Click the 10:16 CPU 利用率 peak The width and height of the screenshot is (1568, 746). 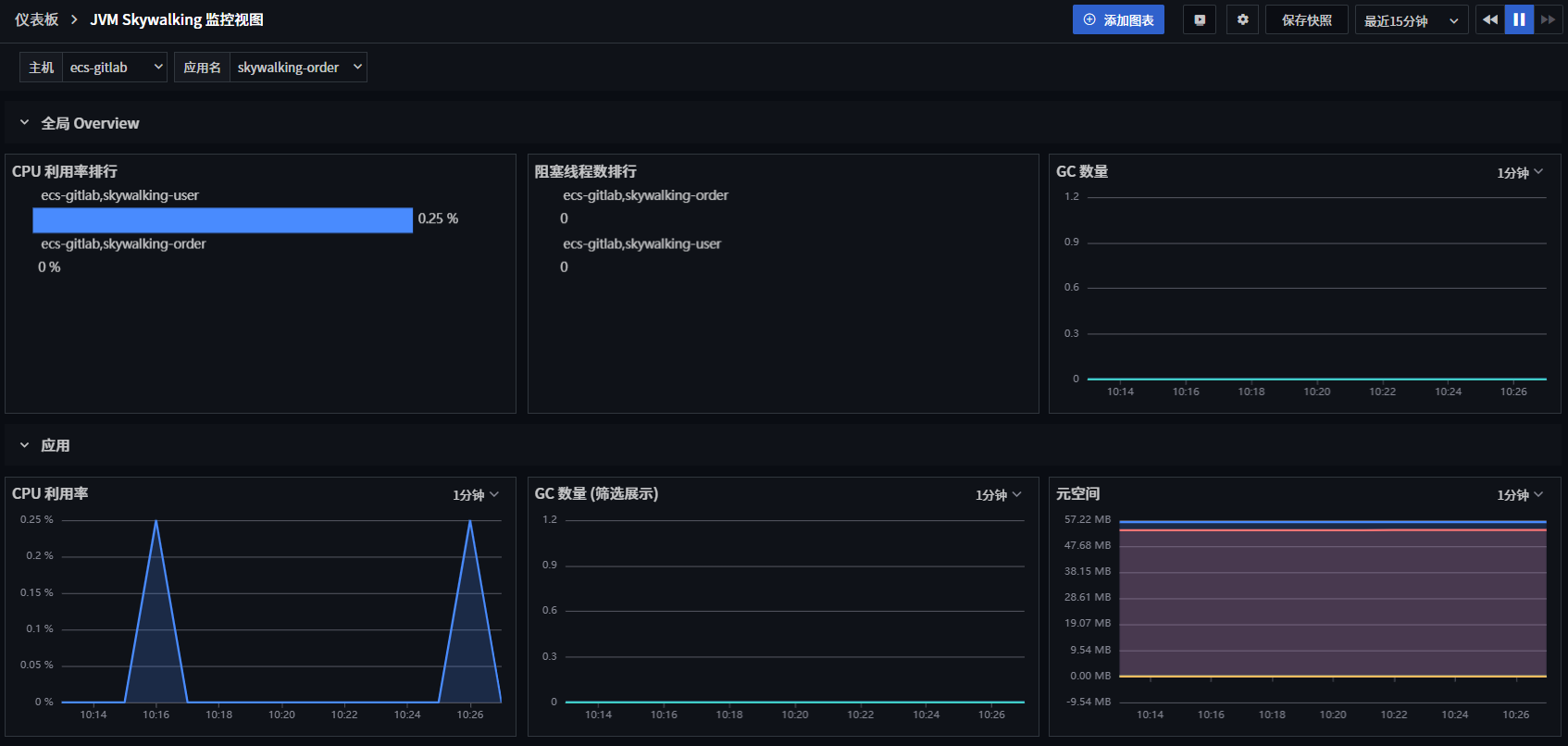(x=156, y=521)
